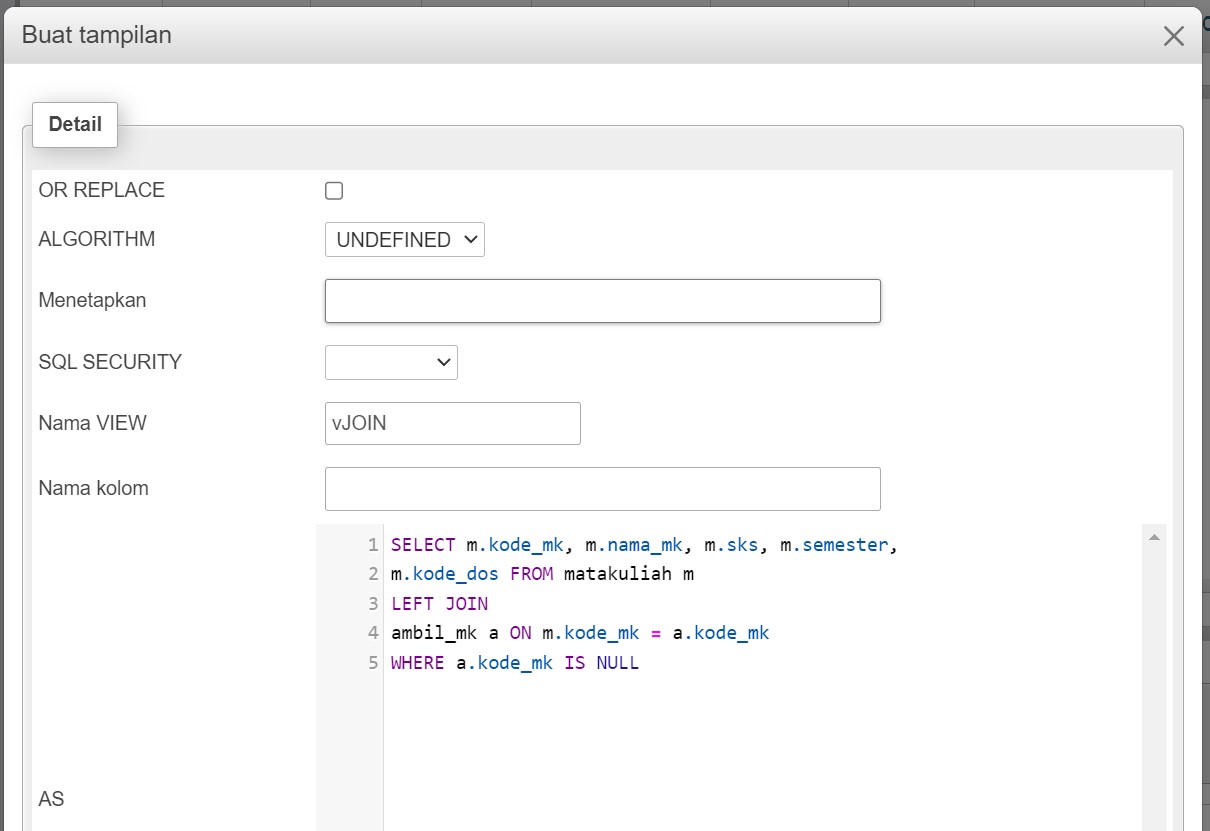Click the Buat tampilan dialog title
Screen dimensions: 1210x831
[x=97, y=35]
